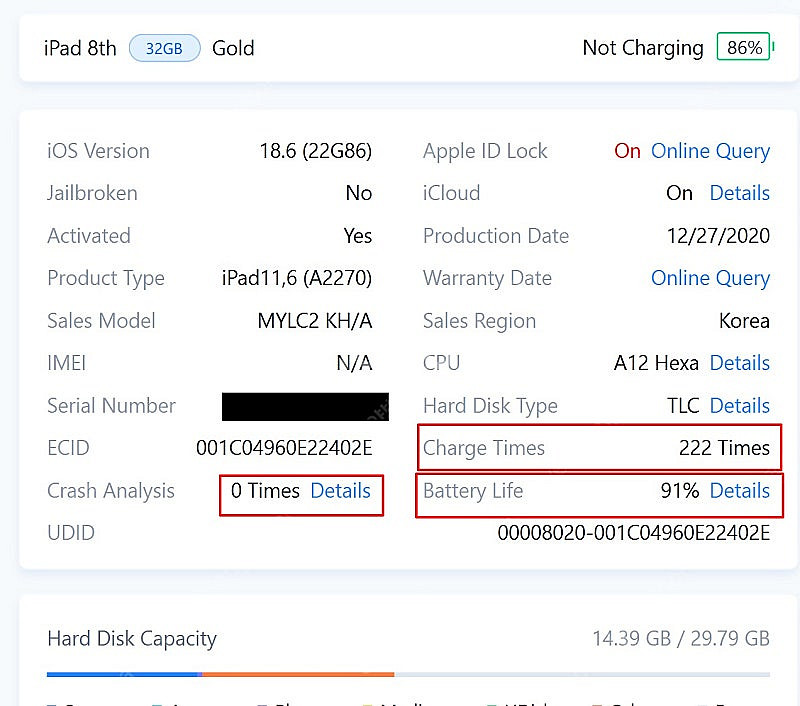
Task: Click the 14.39 GB / 29.79 GB capacity text
Action: point(680,638)
